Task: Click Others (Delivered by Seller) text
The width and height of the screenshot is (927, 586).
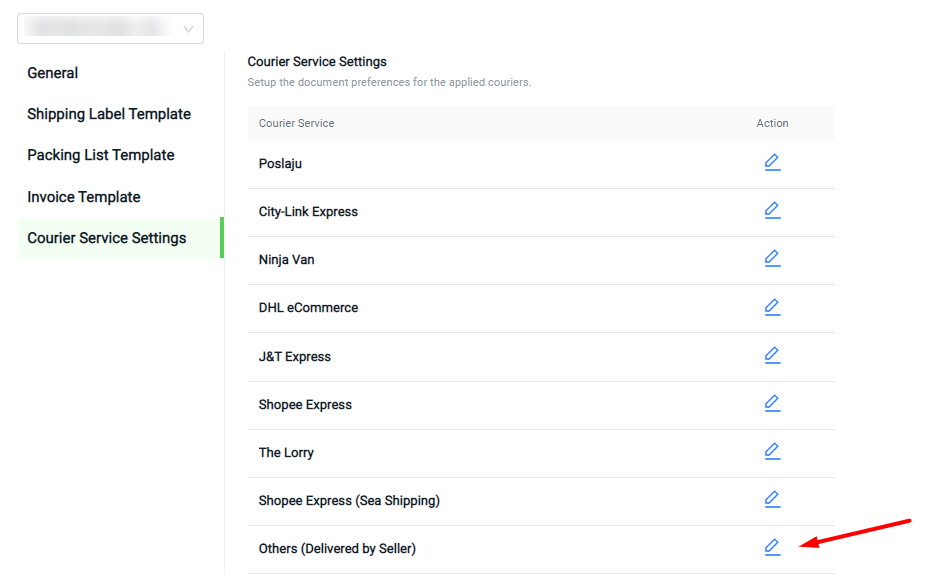Action: 337,548
